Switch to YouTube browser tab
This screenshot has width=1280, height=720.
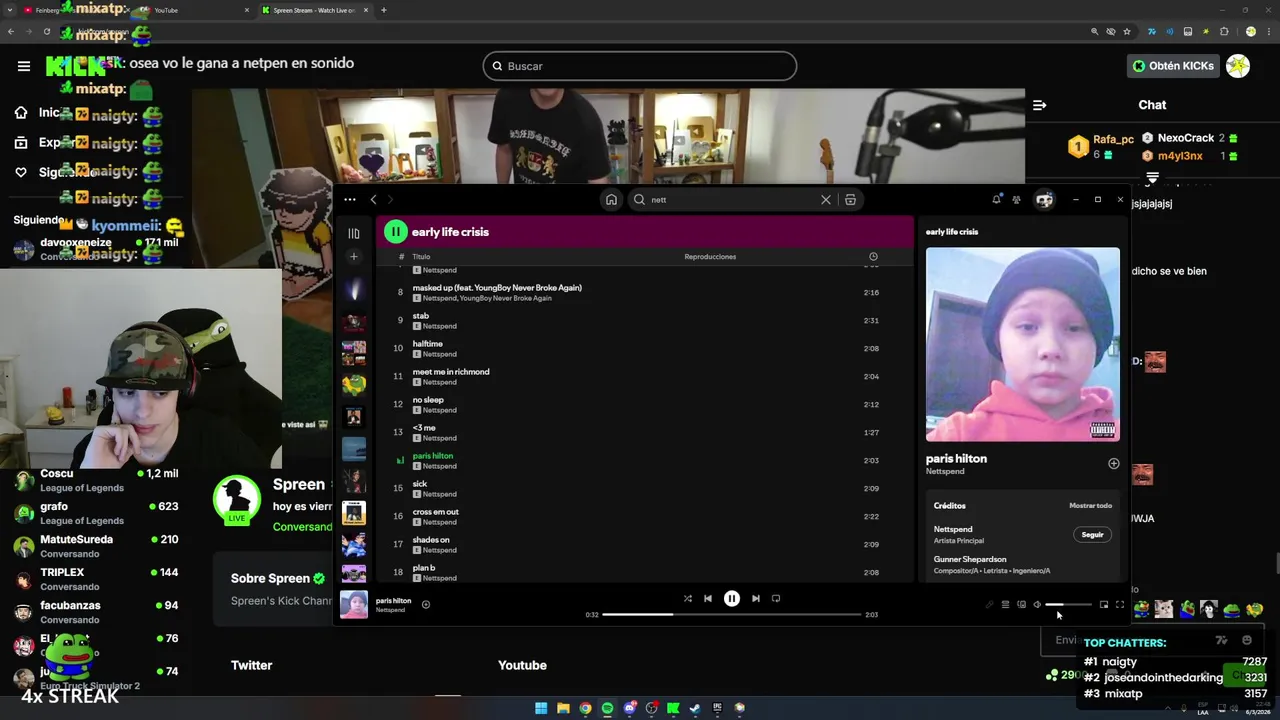click(x=192, y=10)
